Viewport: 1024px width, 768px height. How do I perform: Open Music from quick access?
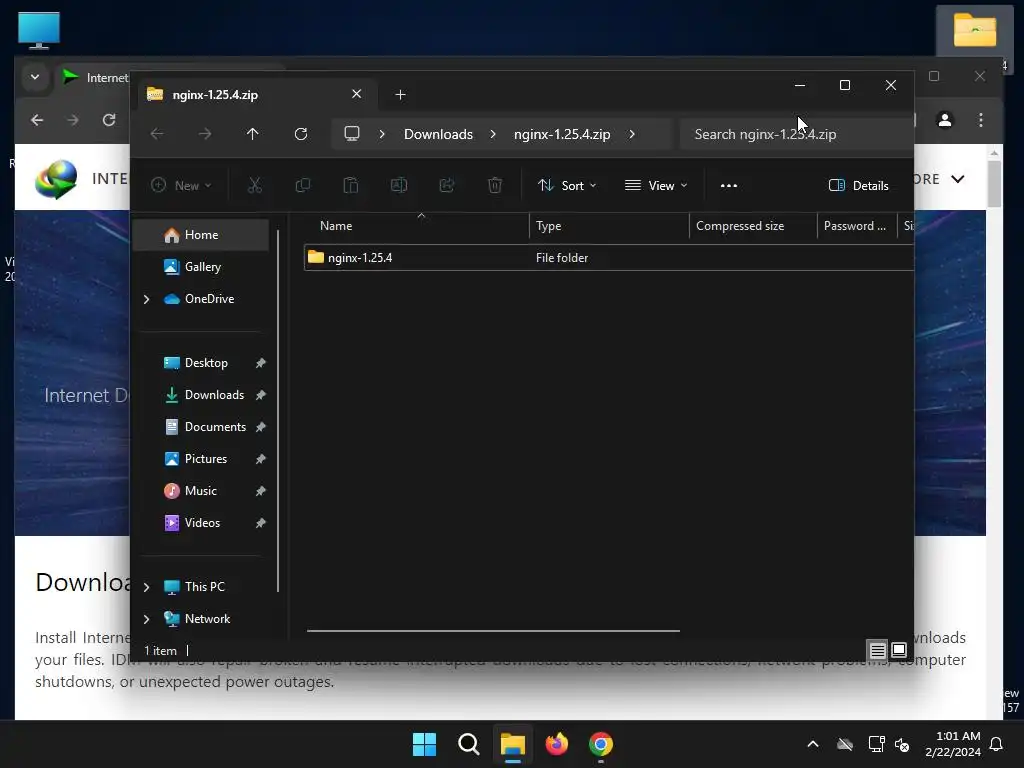coord(201,491)
